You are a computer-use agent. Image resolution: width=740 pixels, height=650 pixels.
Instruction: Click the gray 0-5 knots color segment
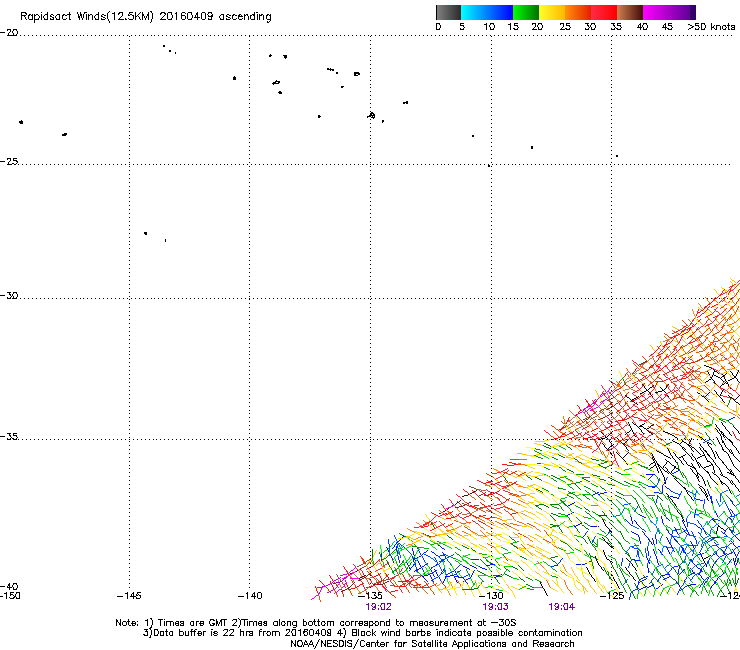pyautogui.click(x=448, y=12)
